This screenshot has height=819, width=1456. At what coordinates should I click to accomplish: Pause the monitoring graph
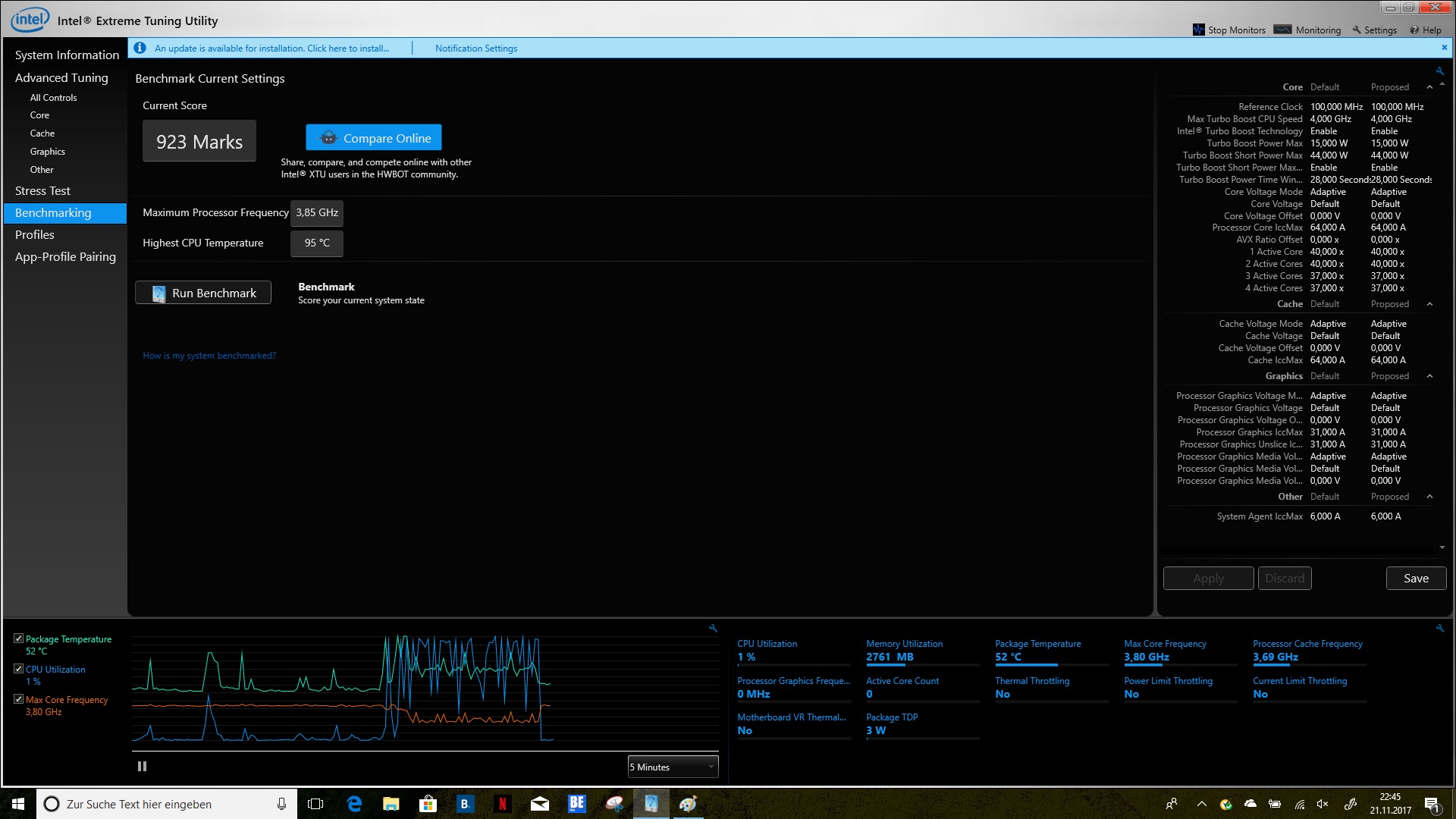[142, 767]
